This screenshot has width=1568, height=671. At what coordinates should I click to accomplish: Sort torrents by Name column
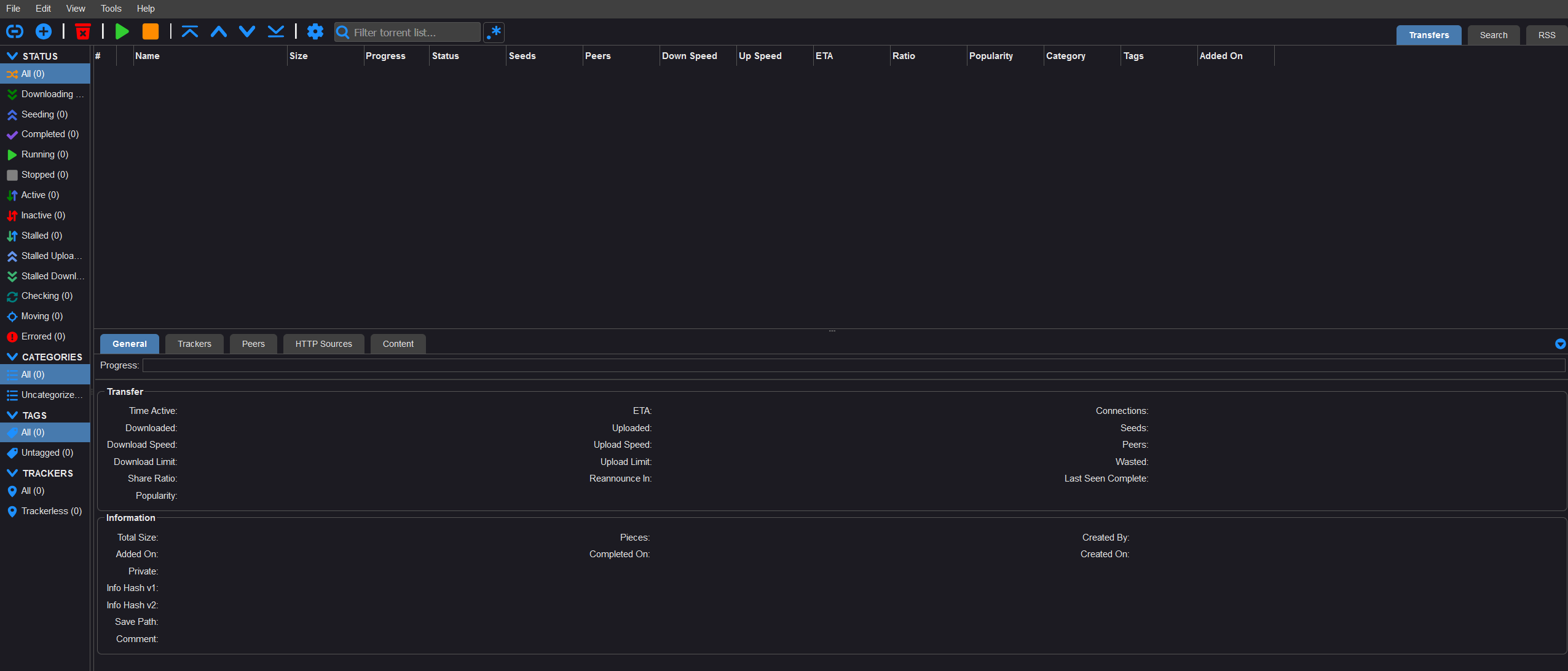[x=210, y=56]
